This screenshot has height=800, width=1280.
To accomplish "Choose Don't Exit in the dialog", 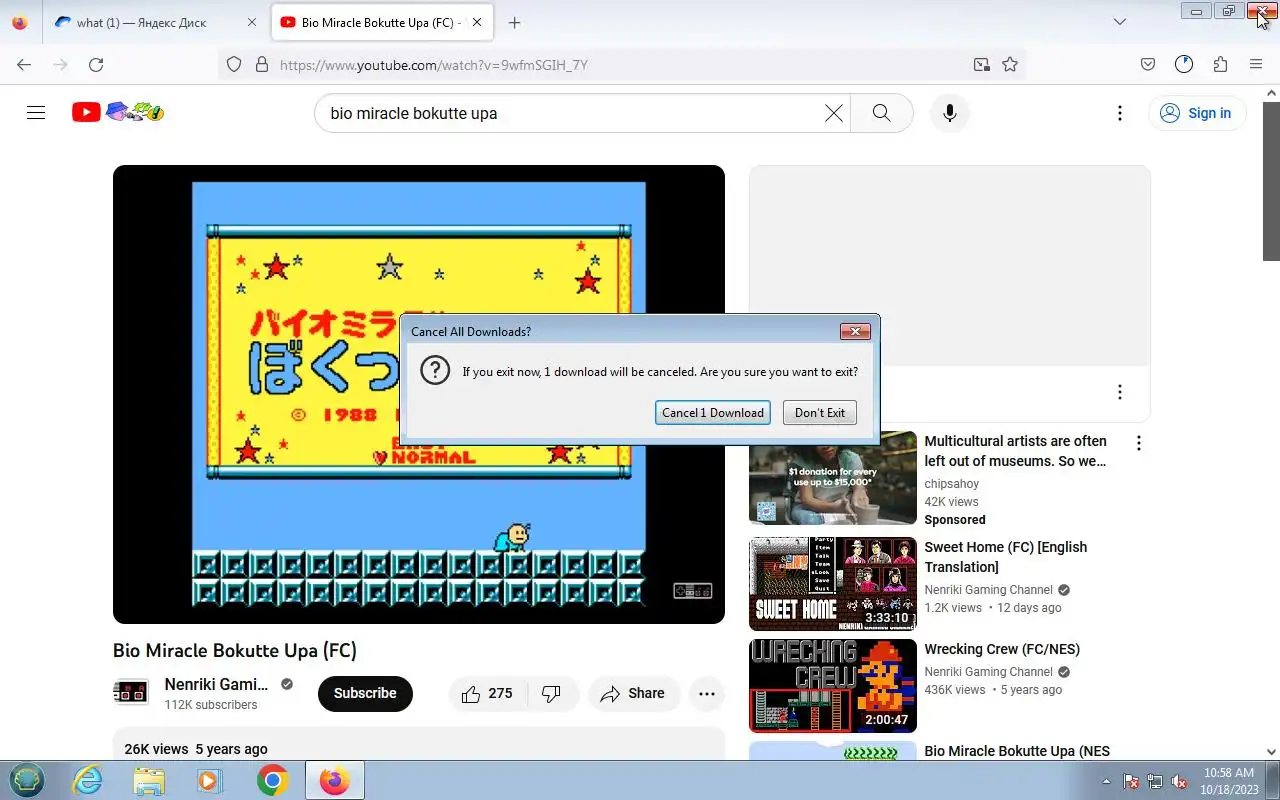I will (x=820, y=412).
